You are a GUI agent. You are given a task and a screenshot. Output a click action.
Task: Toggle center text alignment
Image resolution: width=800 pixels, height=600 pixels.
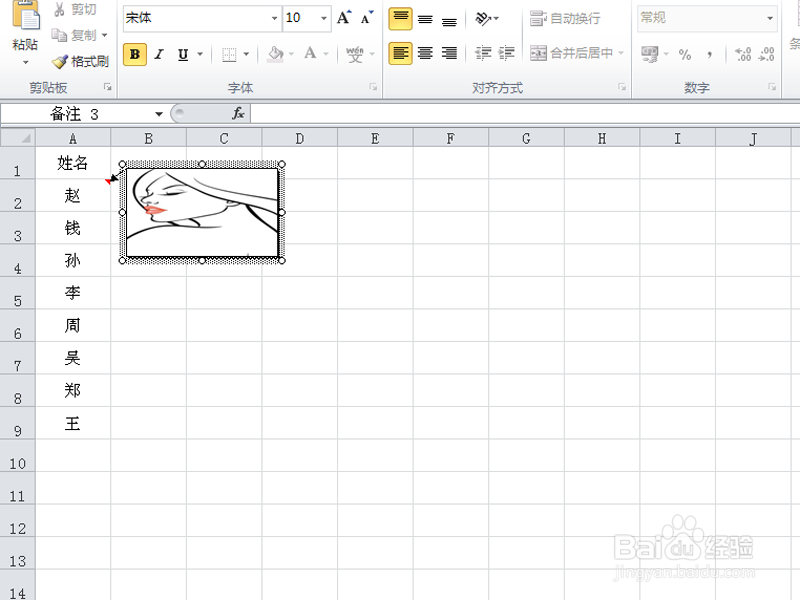425,53
